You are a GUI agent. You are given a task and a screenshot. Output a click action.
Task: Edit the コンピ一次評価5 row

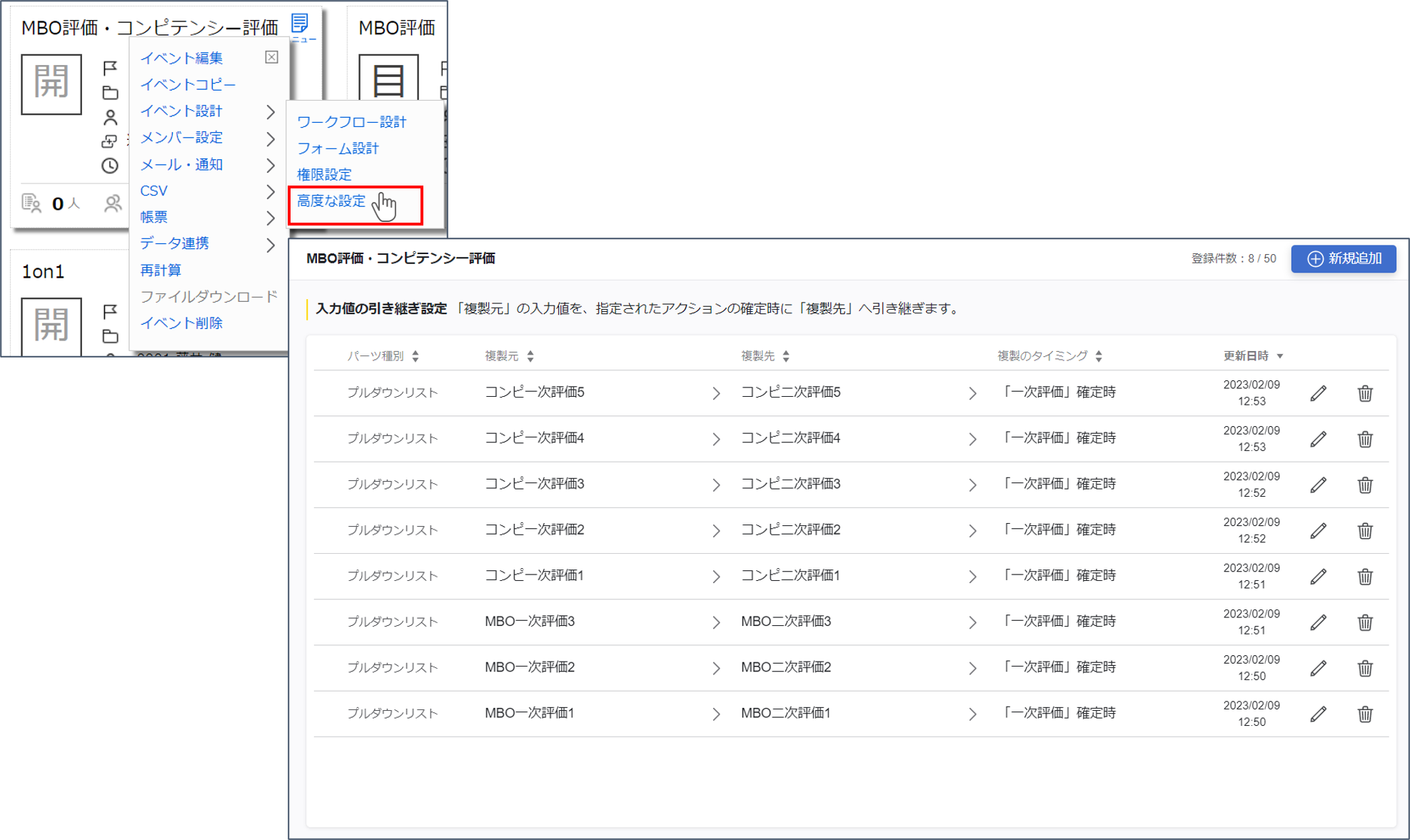(1318, 393)
